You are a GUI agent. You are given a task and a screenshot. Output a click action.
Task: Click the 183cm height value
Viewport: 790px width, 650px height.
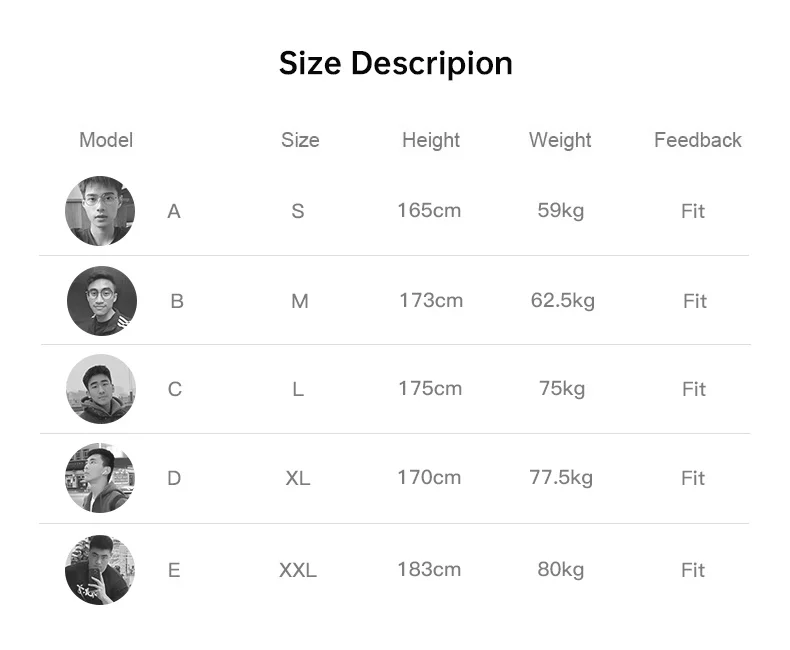tap(429, 570)
